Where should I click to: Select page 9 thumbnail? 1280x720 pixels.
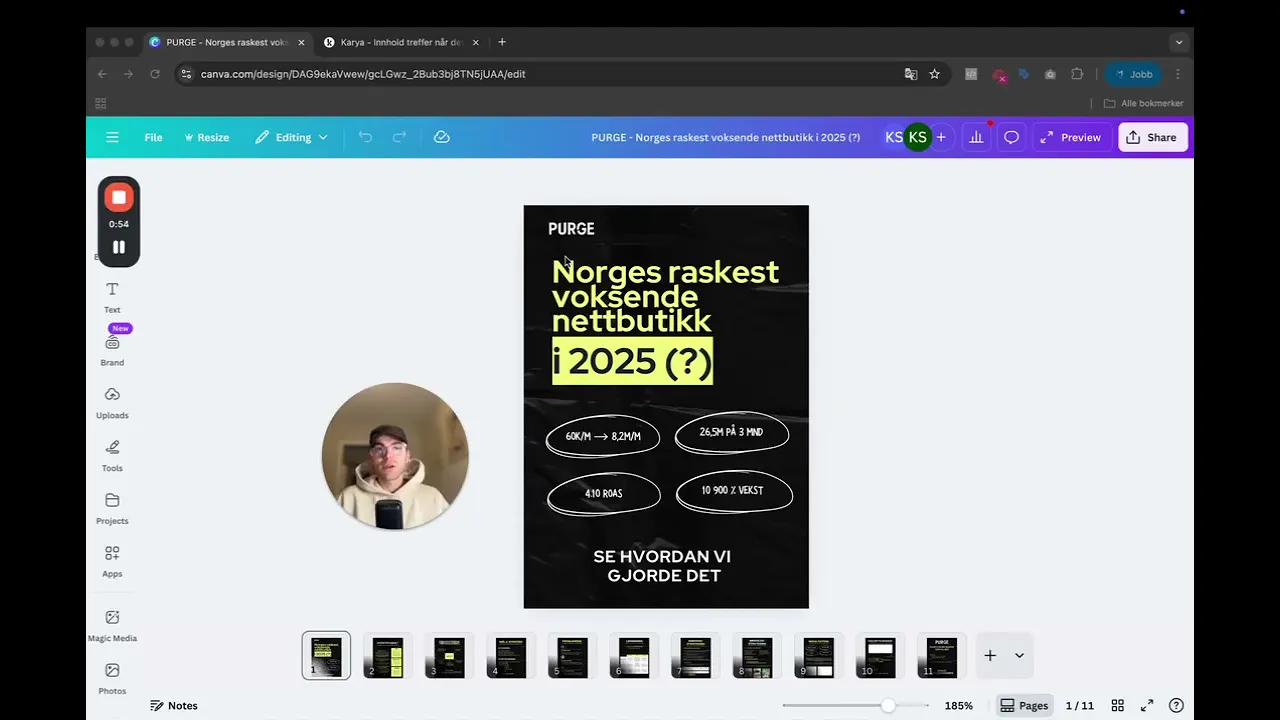tap(818, 656)
